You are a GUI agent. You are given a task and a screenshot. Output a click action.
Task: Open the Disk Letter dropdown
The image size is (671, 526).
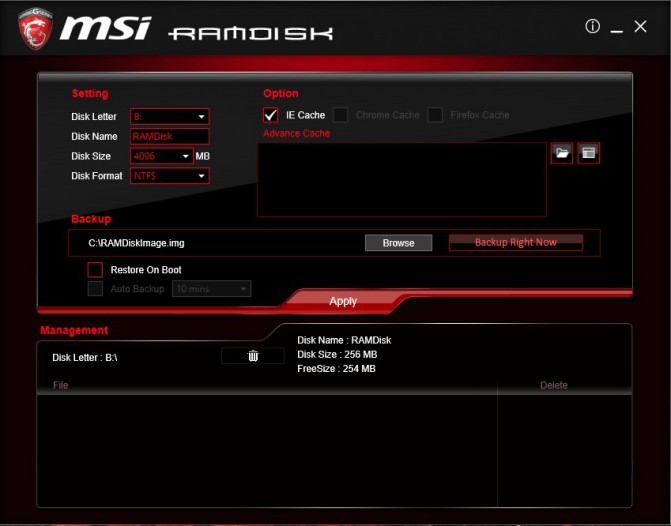(x=169, y=117)
